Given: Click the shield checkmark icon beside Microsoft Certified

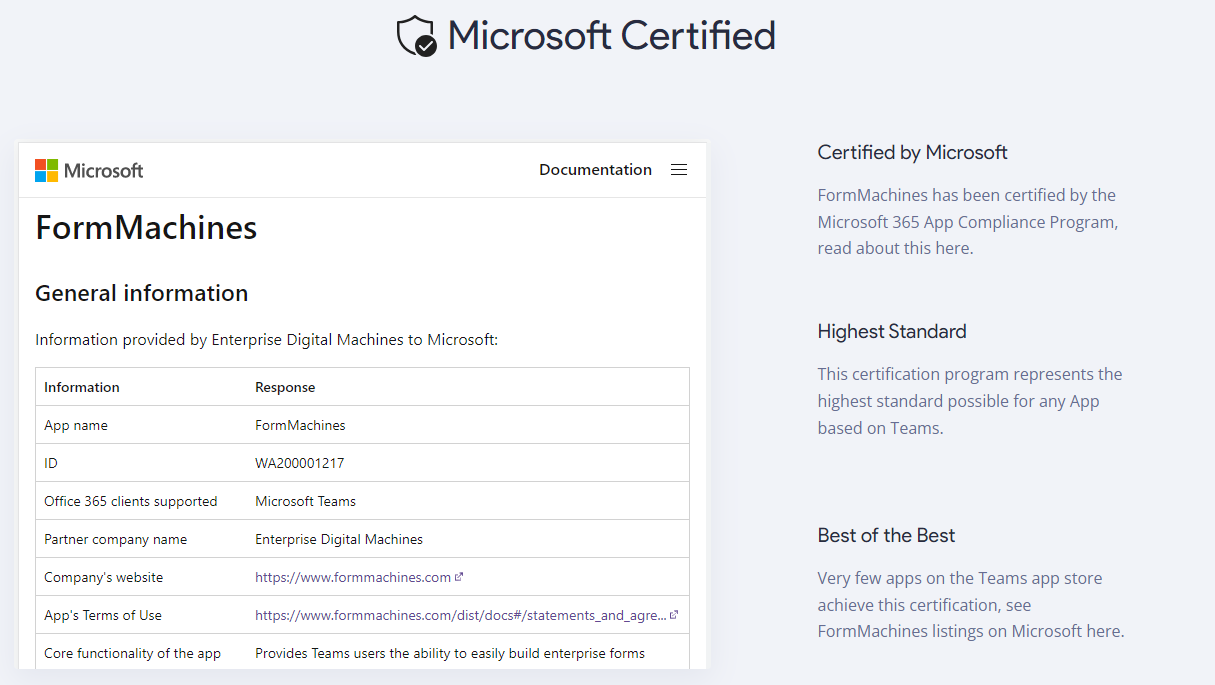Looking at the screenshot, I should 417,36.
